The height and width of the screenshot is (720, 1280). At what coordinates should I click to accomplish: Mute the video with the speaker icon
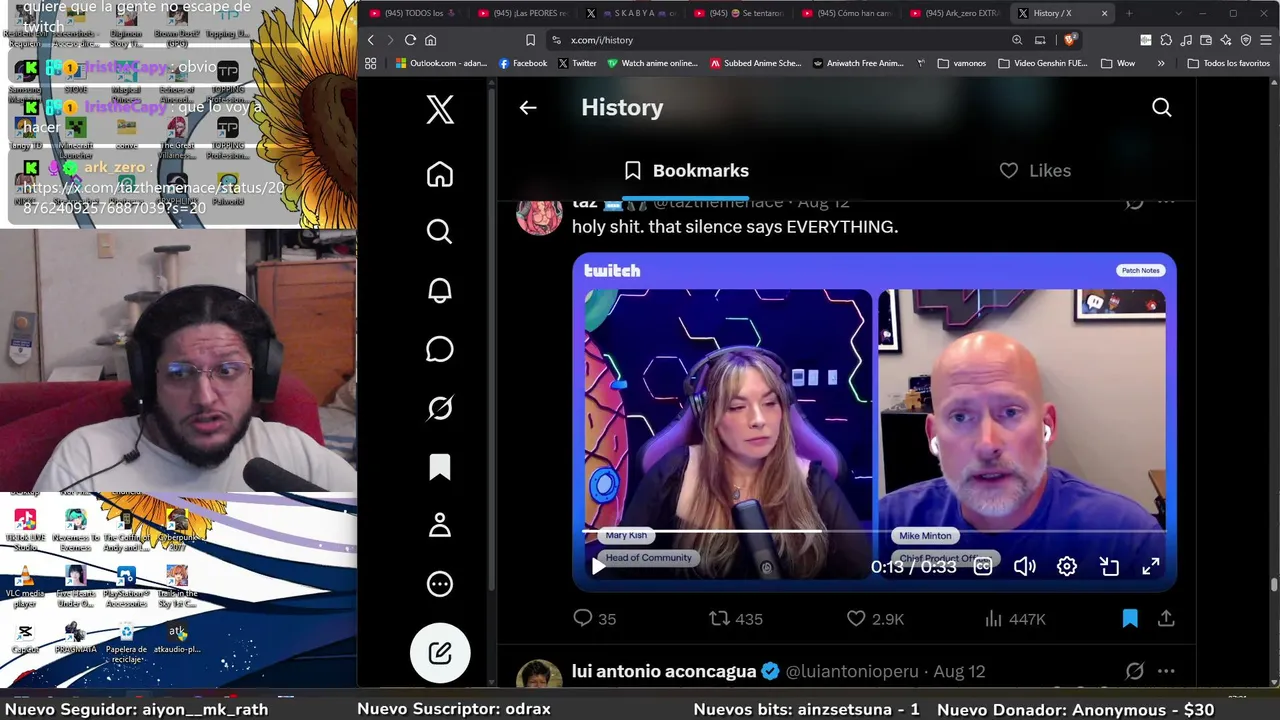pos(1025,567)
